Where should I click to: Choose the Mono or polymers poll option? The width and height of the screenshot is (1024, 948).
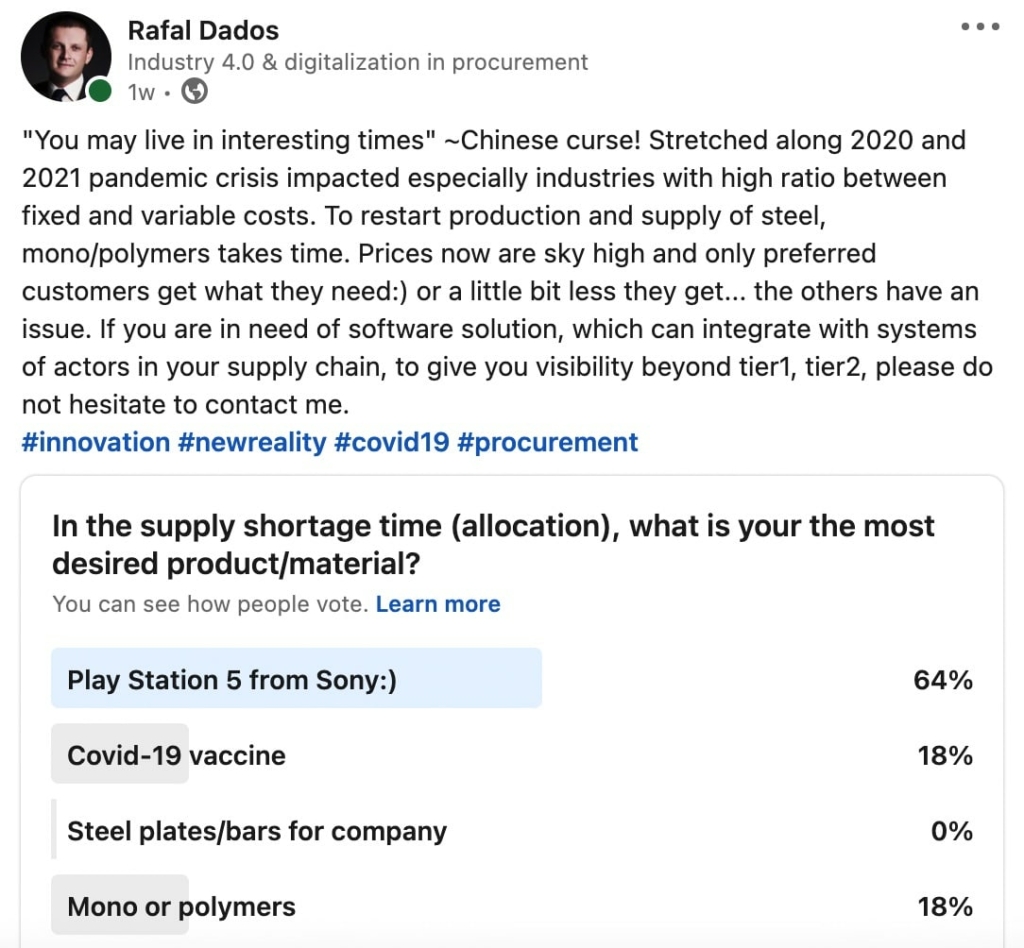pos(181,907)
